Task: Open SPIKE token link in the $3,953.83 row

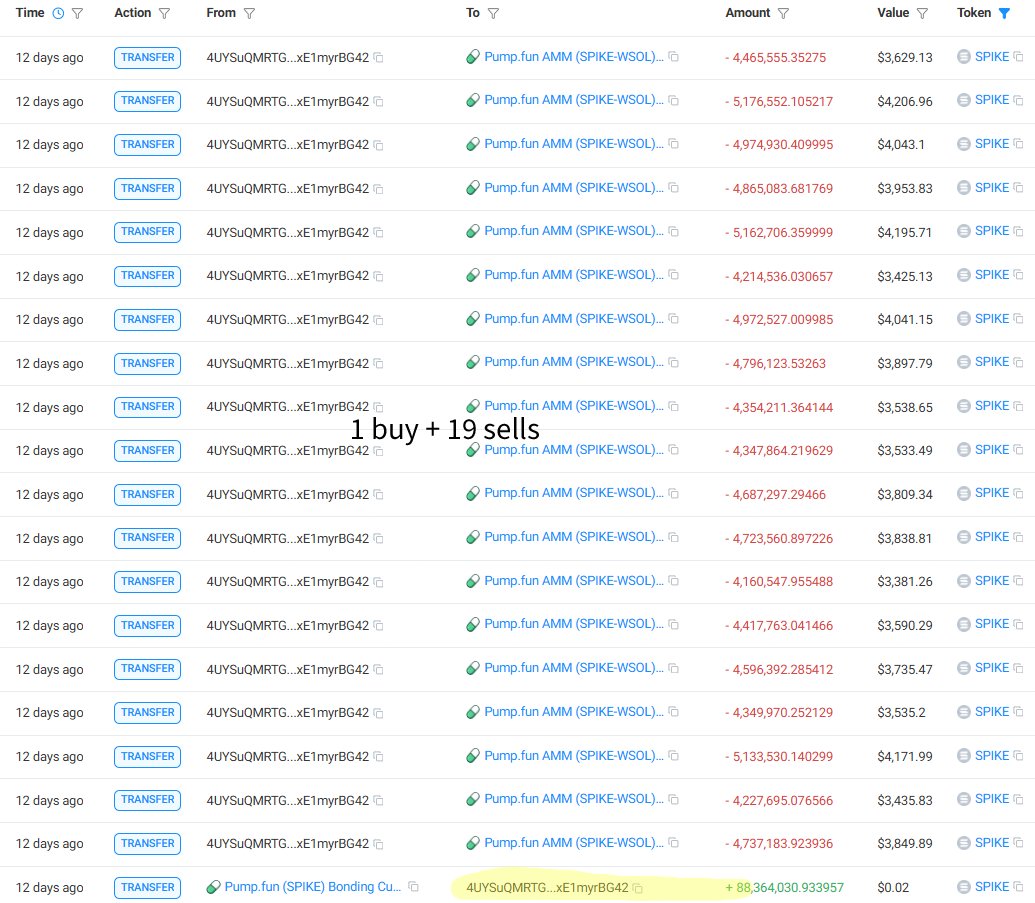Action: point(991,188)
